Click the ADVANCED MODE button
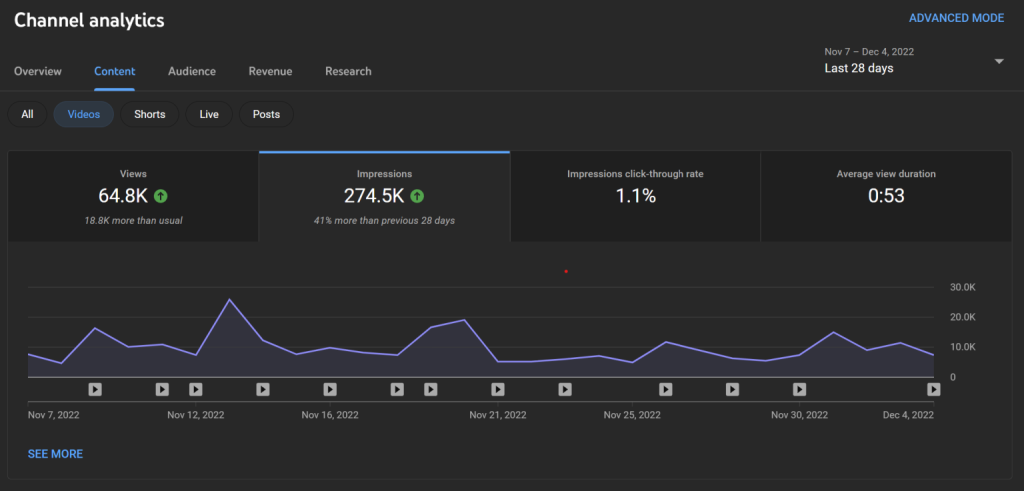The width and height of the screenshot is (1024, 491). [956, 18]
